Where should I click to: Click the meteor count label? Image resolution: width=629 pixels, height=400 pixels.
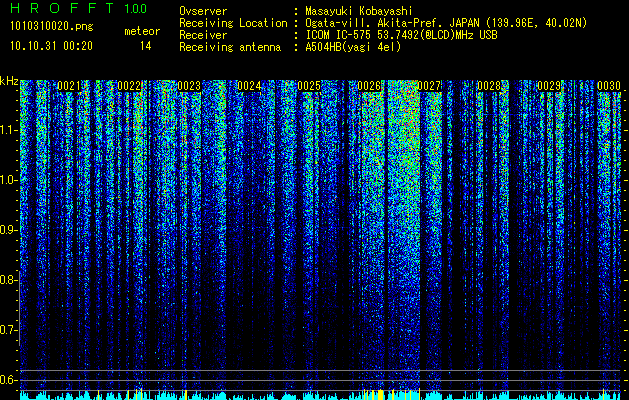(x=142, y=31)
